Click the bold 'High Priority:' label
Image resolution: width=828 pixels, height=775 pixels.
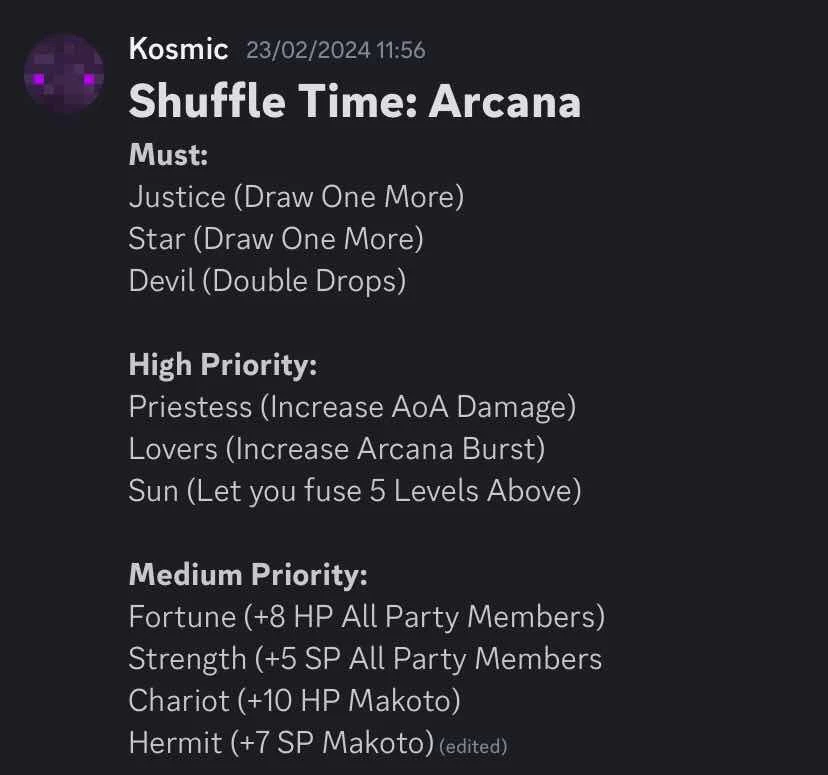point(222,365)
